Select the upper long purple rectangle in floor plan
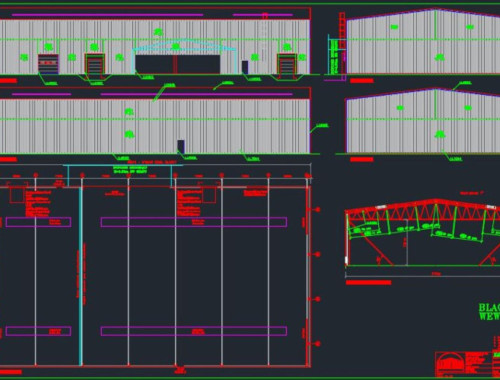 click(194, 222)
